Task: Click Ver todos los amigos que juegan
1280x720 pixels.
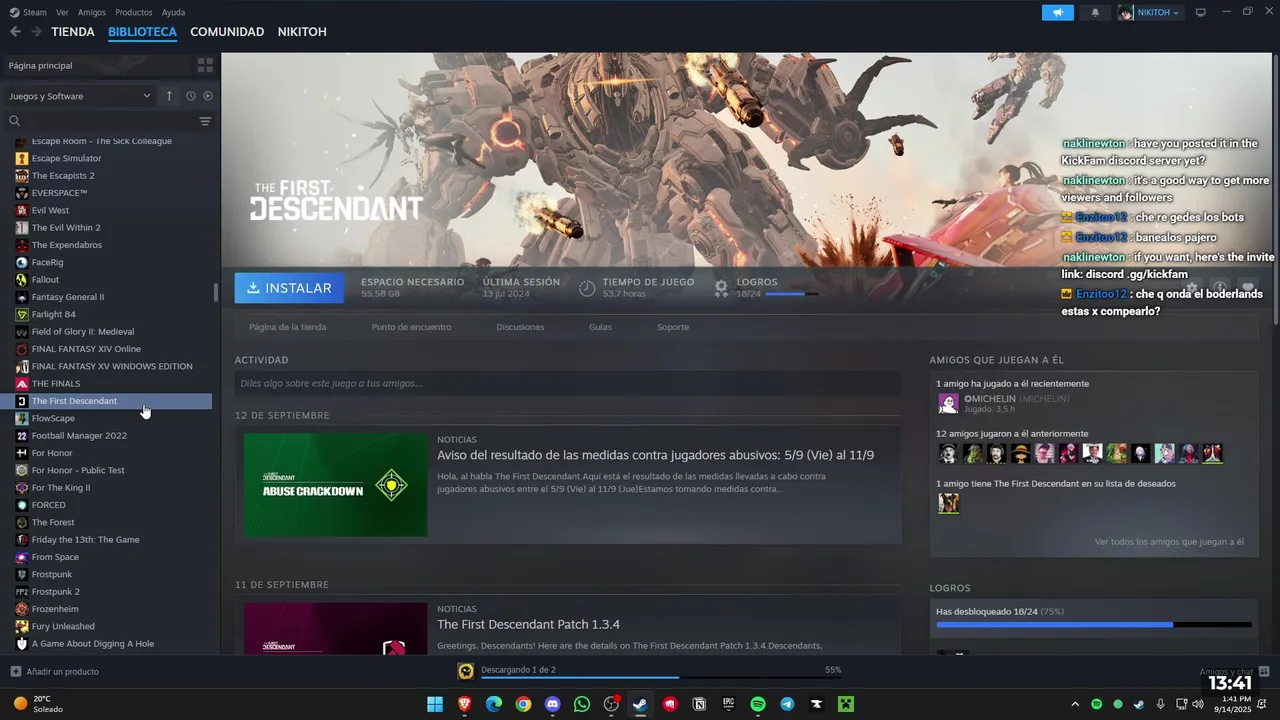Action: (1169, 542)
